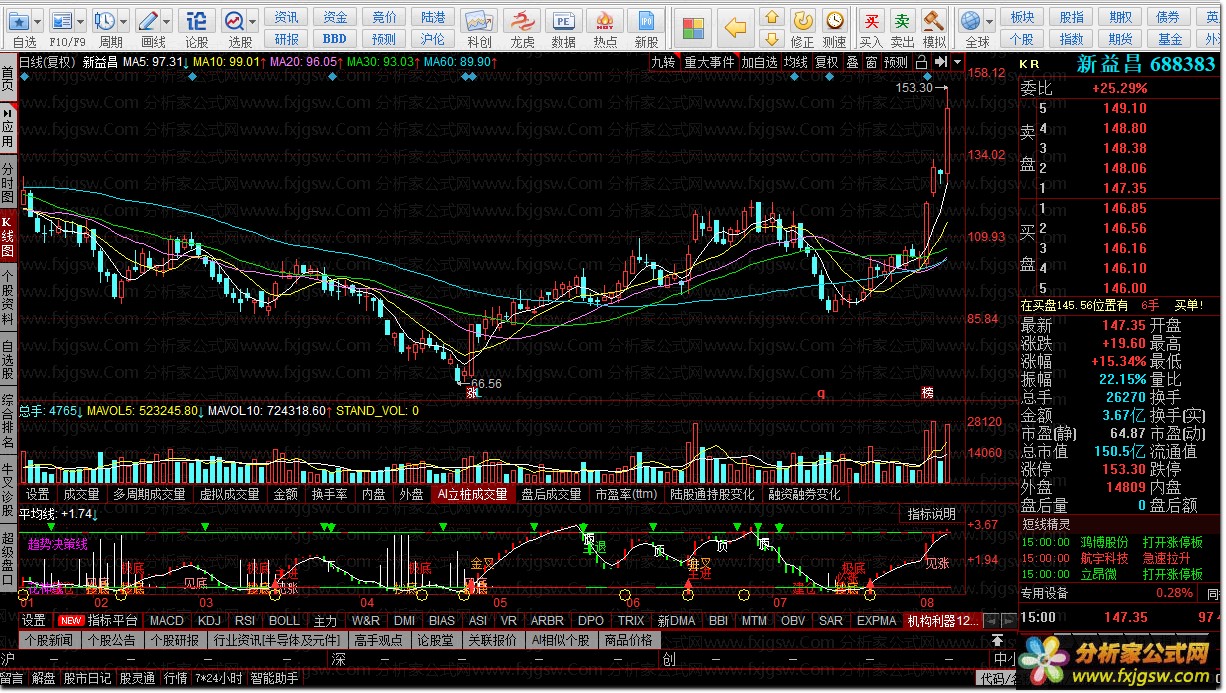Switch to the MACD indicator tab

pyautogui.click(x=167, y=621)
